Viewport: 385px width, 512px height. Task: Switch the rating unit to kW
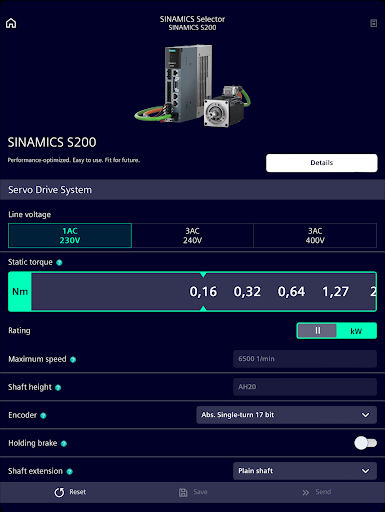(x=356, y=331)
